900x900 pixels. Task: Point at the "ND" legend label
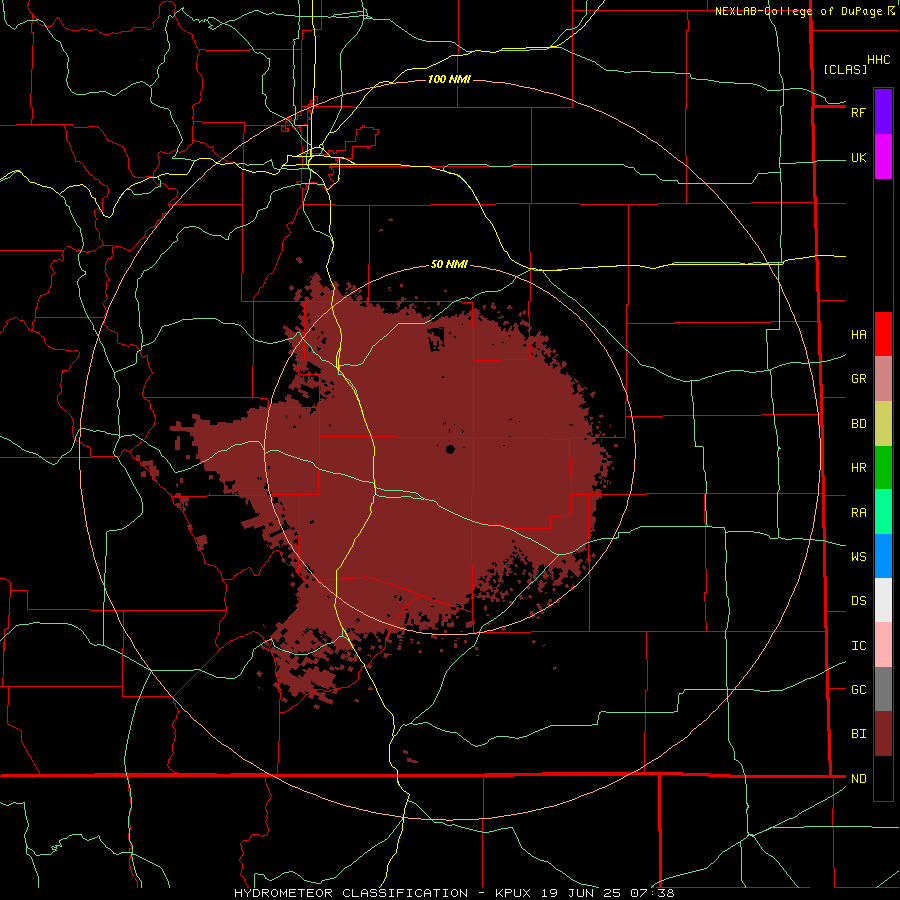click(x=859, y=779)
